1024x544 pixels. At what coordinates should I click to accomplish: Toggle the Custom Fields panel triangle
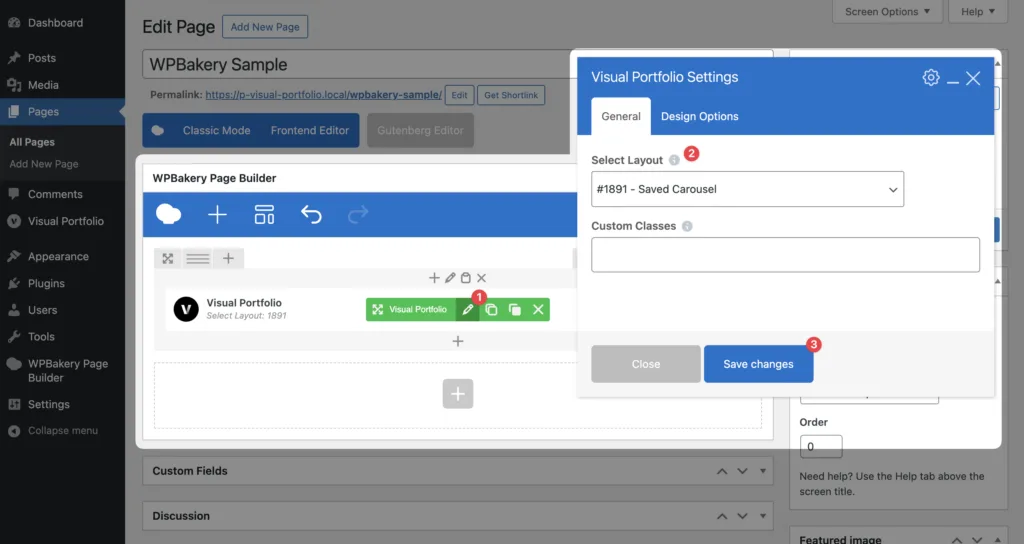762,471
